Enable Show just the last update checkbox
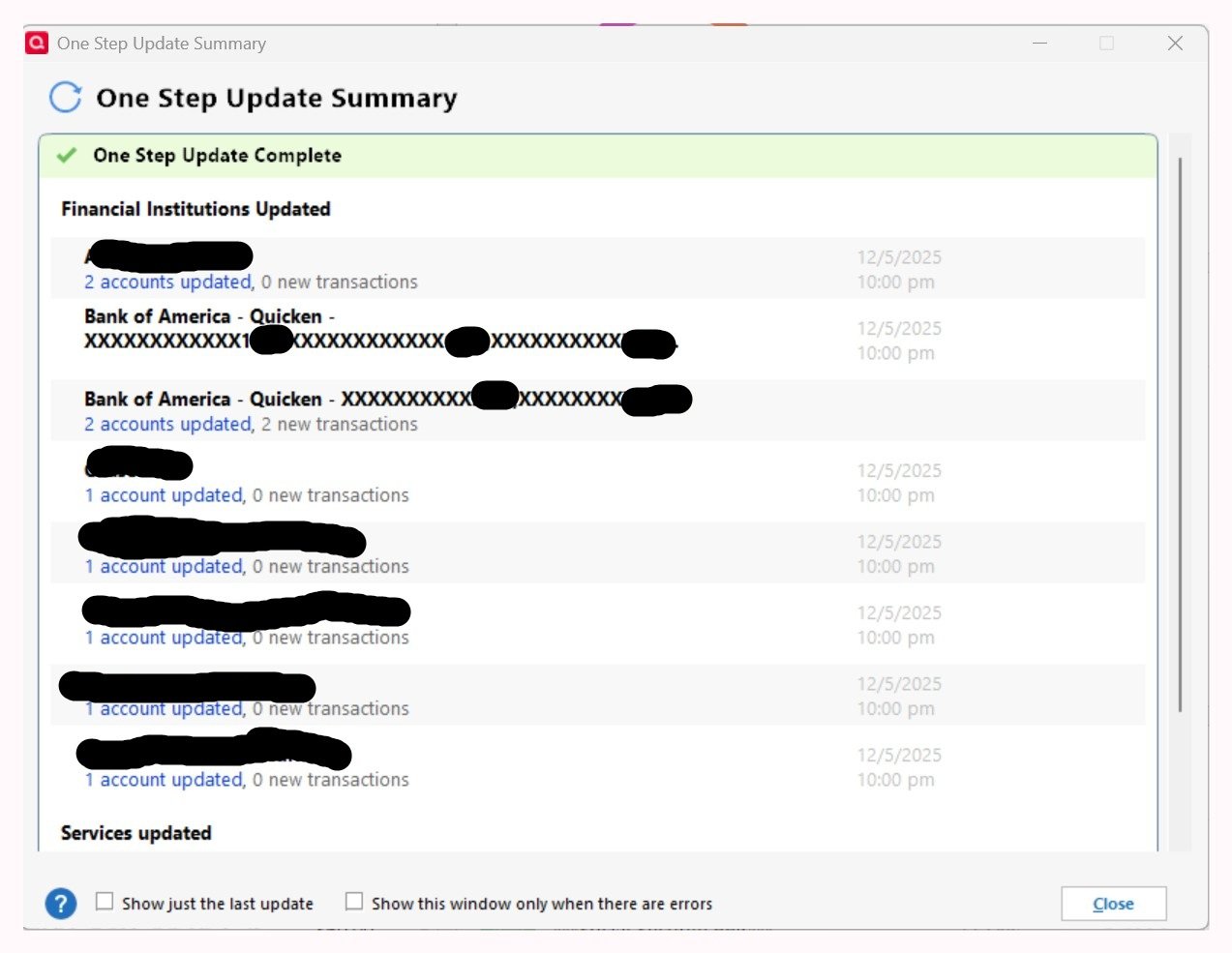The width and height of the screenshot is (1232, 953). pos(105,902)
